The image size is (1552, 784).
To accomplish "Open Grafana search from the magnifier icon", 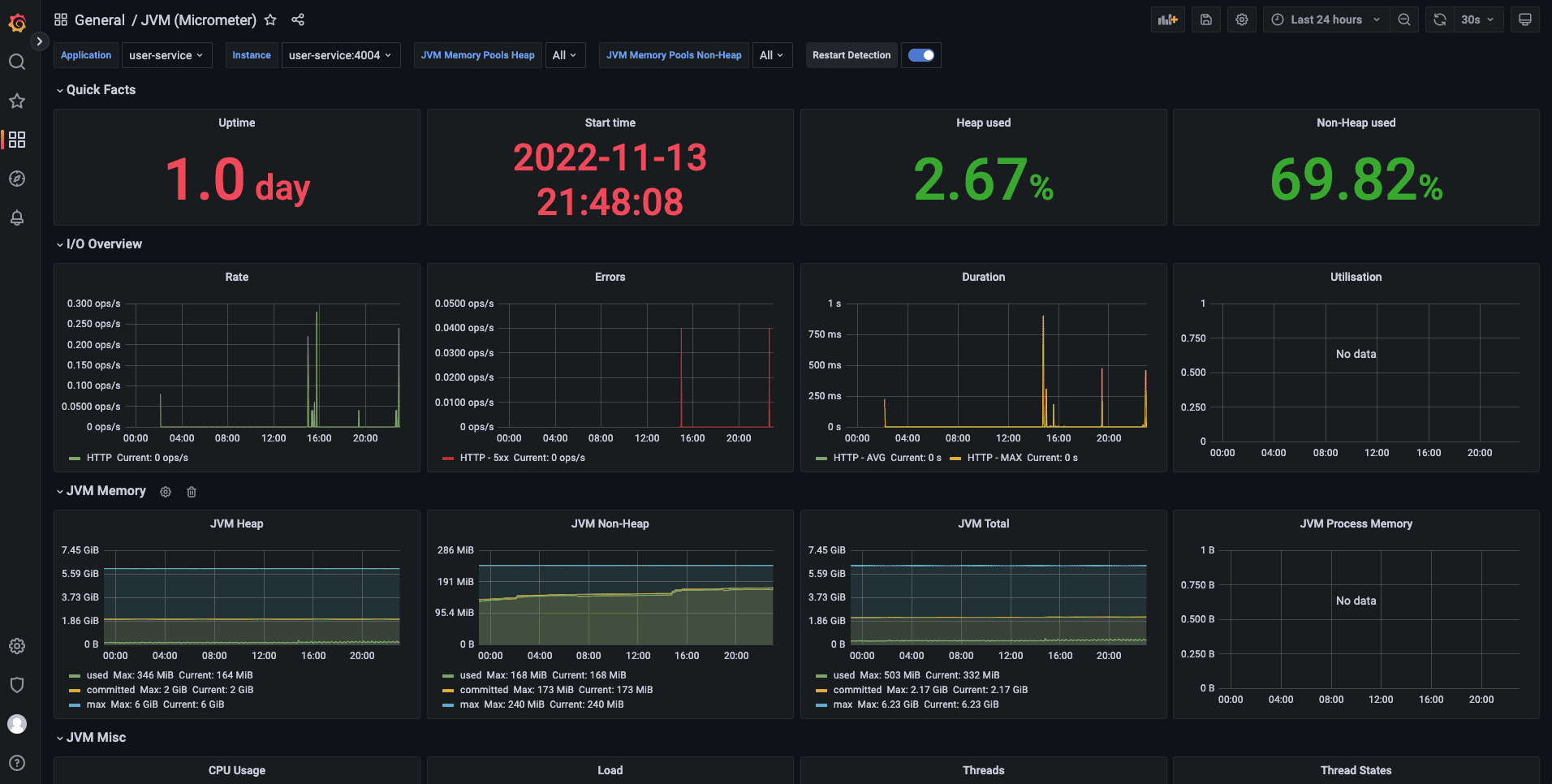I will 17,61.
